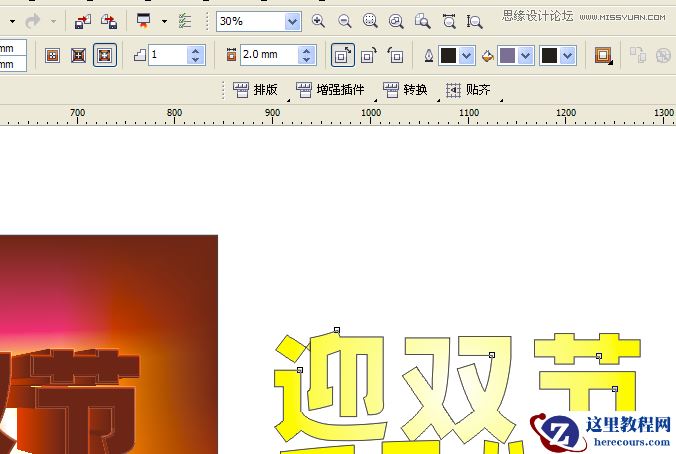Click the contour steps icon
This screenshot has height=454, width=676.
coord(140,55)
